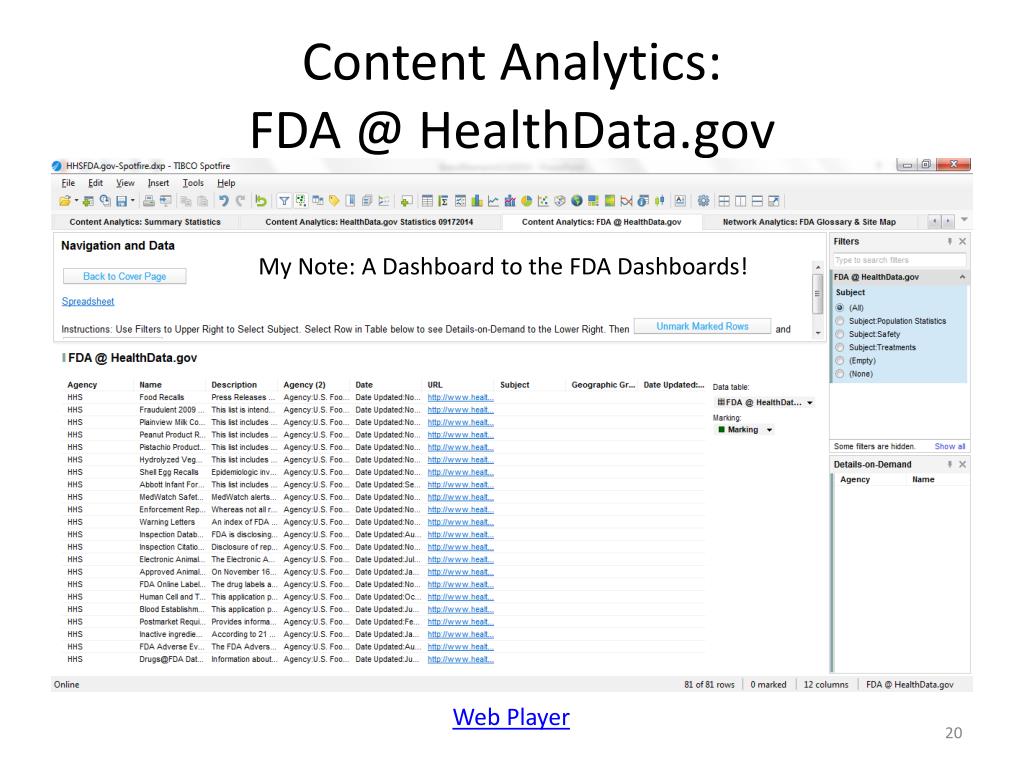Open the View menu
This screenshot has width=1024, height=768.
125,183
